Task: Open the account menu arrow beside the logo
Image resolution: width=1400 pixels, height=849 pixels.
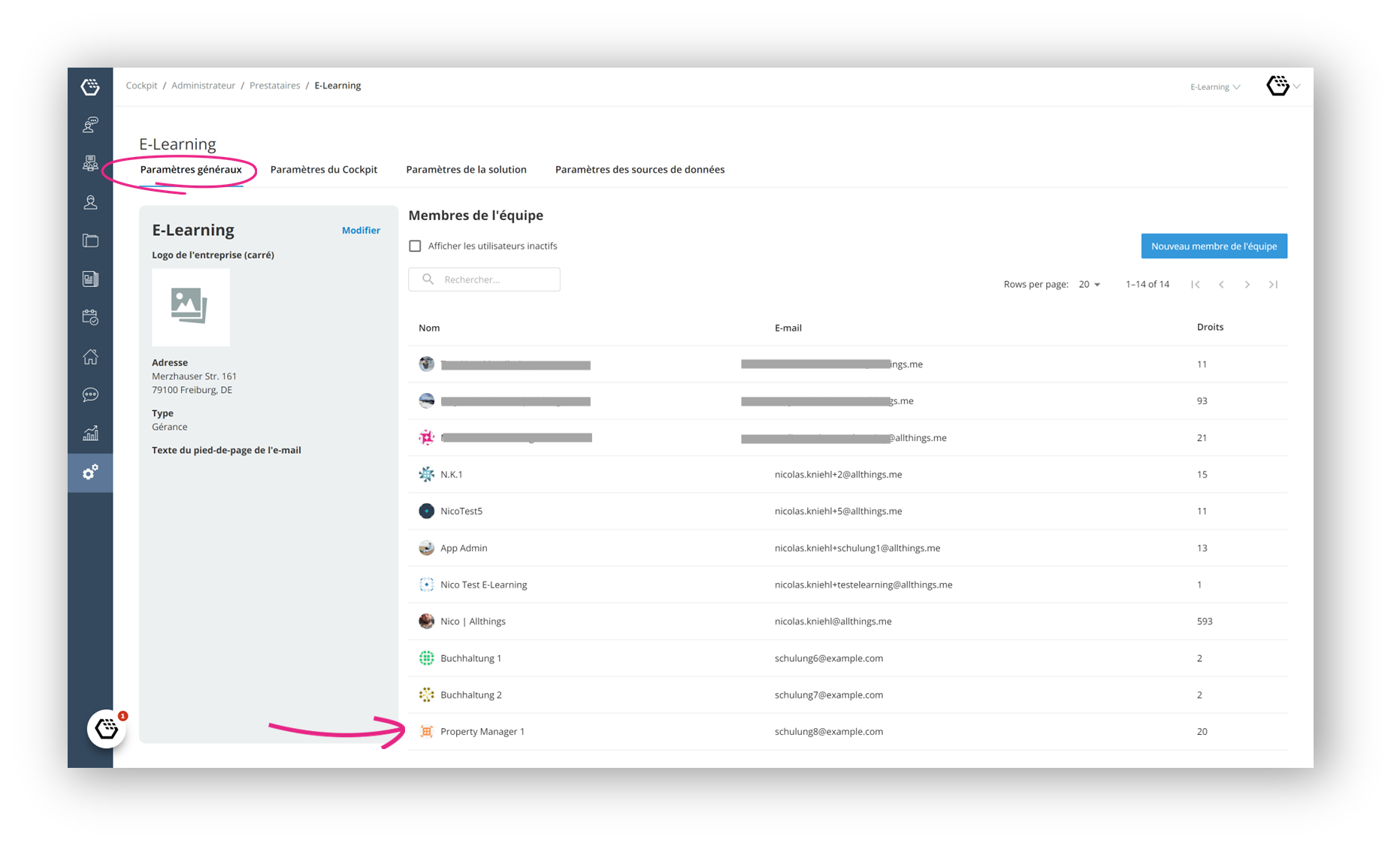Action: click(x=1297, y=86)
